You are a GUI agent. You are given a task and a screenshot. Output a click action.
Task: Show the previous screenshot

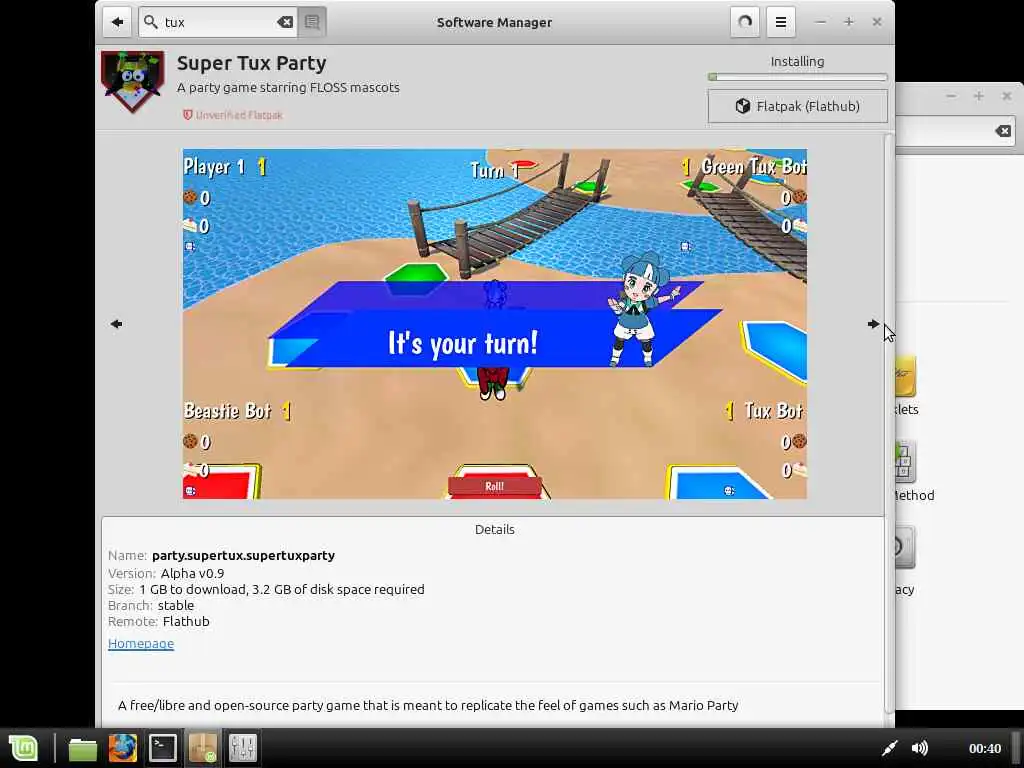pyautogui.click(x=116, y=324)
